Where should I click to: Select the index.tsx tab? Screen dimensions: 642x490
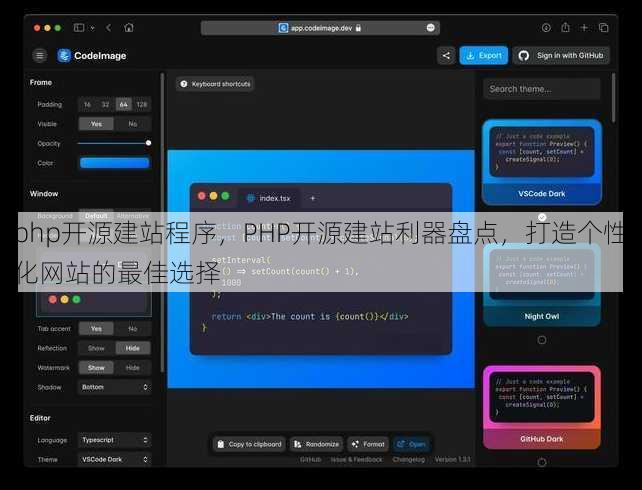pyautogui.click(x=269, y=198)
